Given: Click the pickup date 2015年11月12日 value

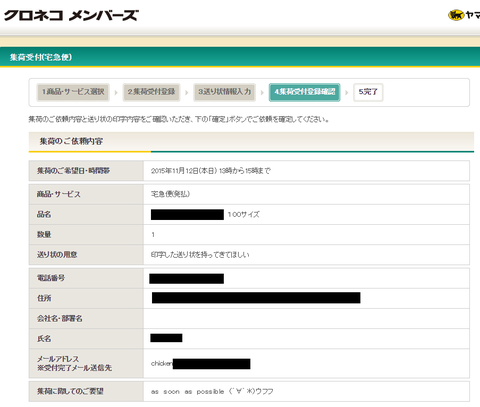Looking at the screenshot, I should pyautogui.click(x=211, y=171).
